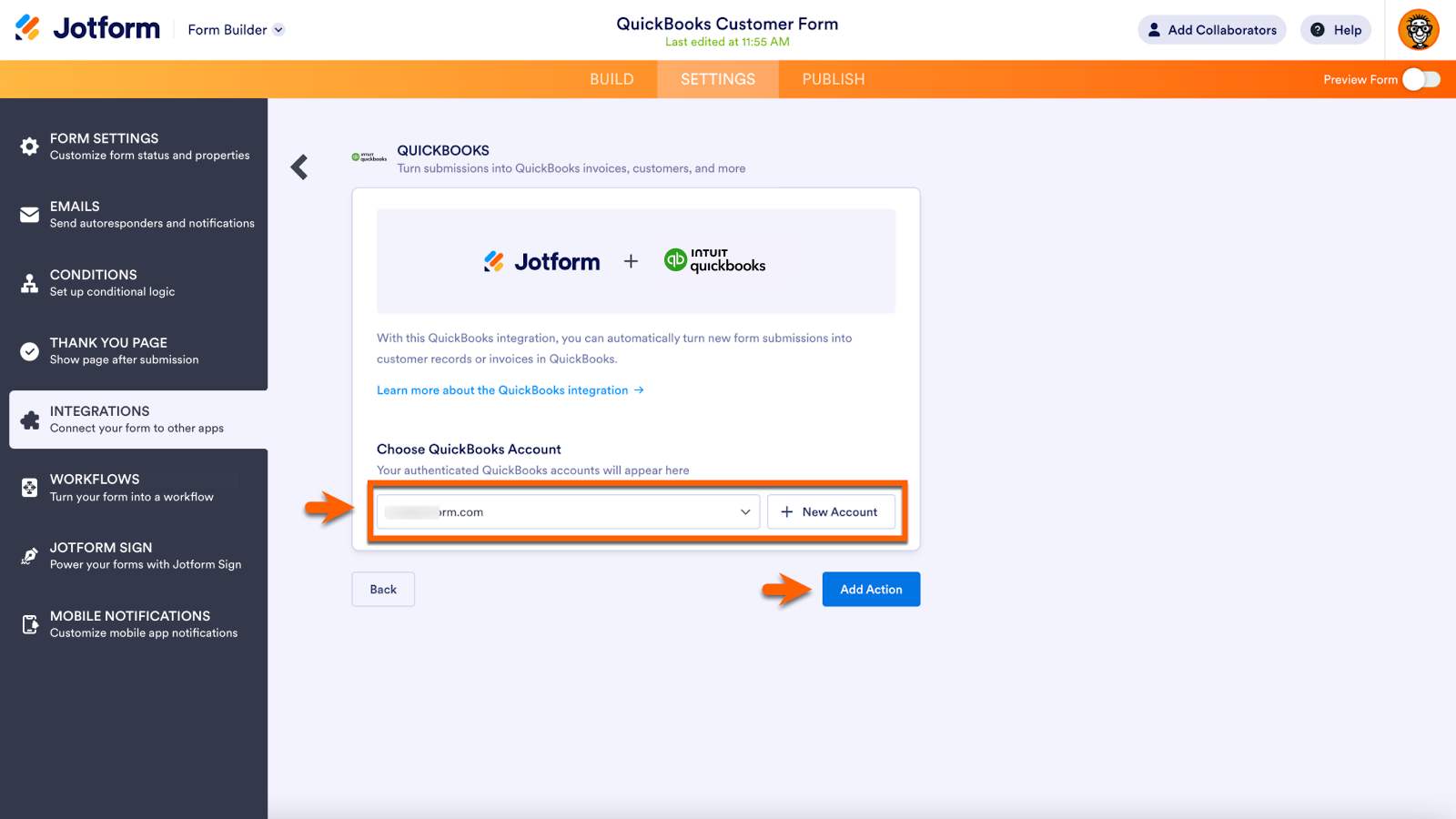Open the Form Builder dropdown

236,30
